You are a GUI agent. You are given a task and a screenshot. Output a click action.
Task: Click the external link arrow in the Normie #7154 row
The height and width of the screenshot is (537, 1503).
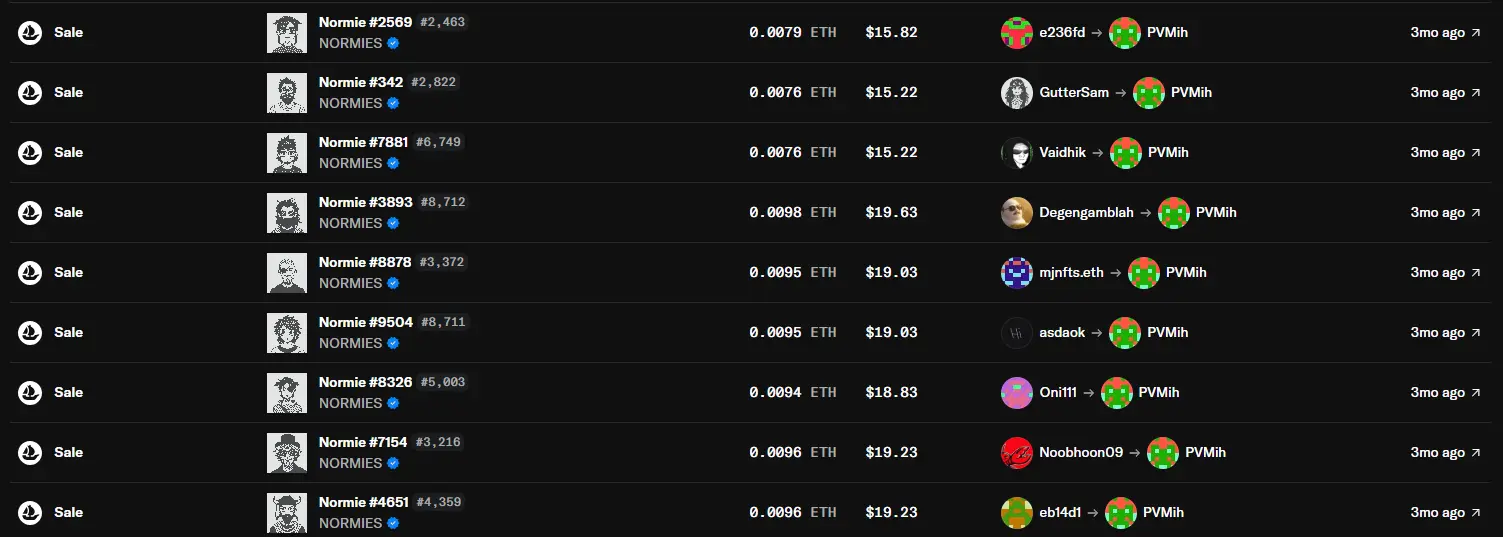coord(1476,453)
